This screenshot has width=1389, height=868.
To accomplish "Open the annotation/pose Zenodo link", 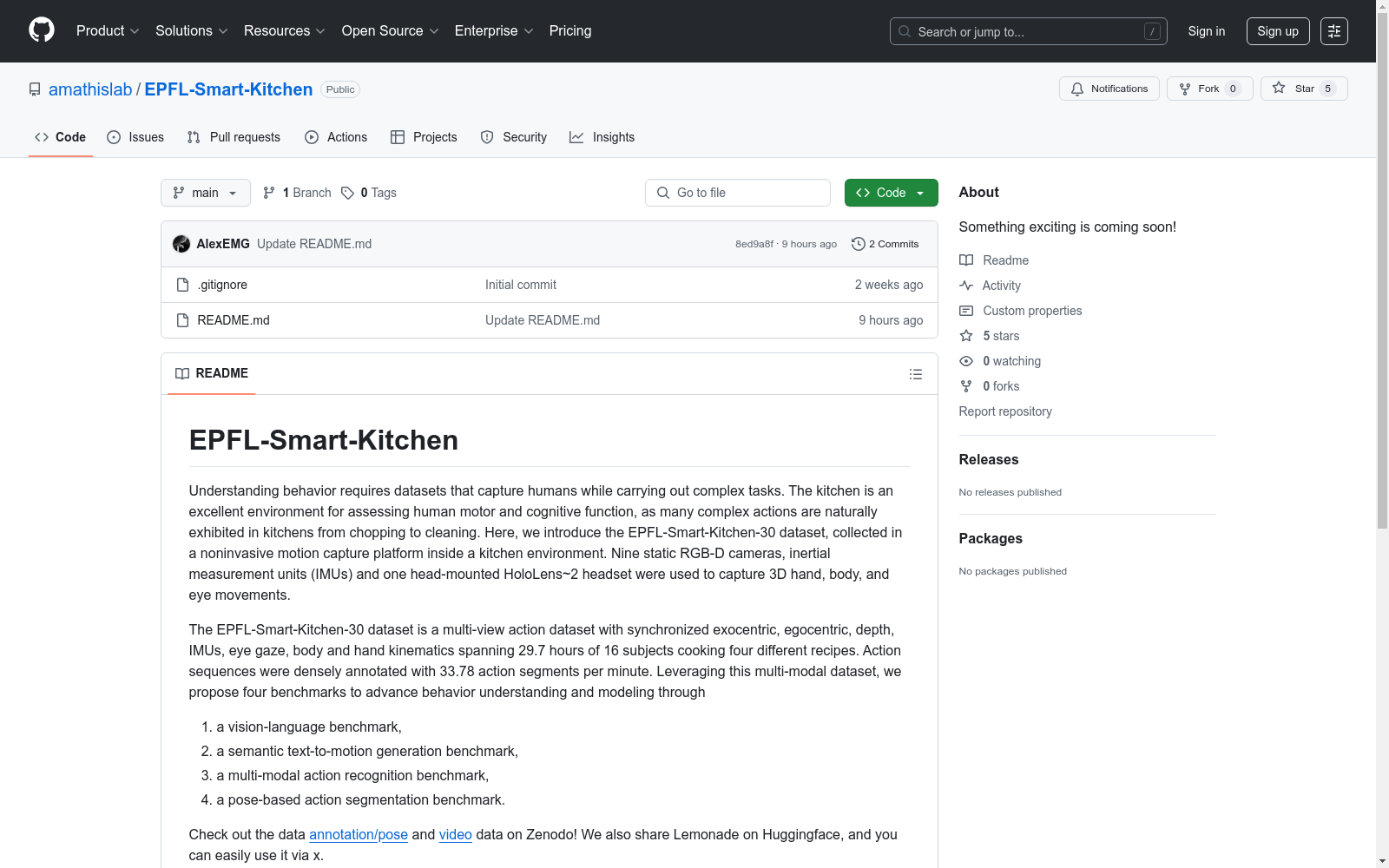I will pyautogui.click(x=359, y=834).
